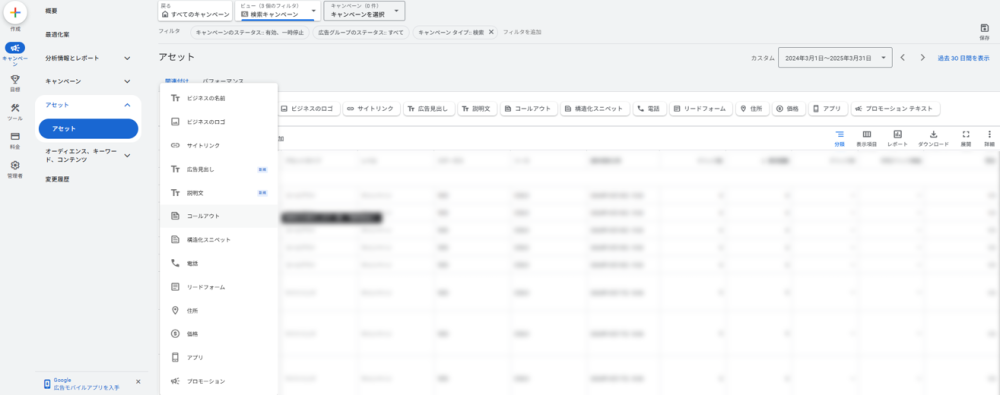Viewport: 1000px width, 395px height.
Task: Choose 説明文 in the dropdown list
Action: click(219, 193)
